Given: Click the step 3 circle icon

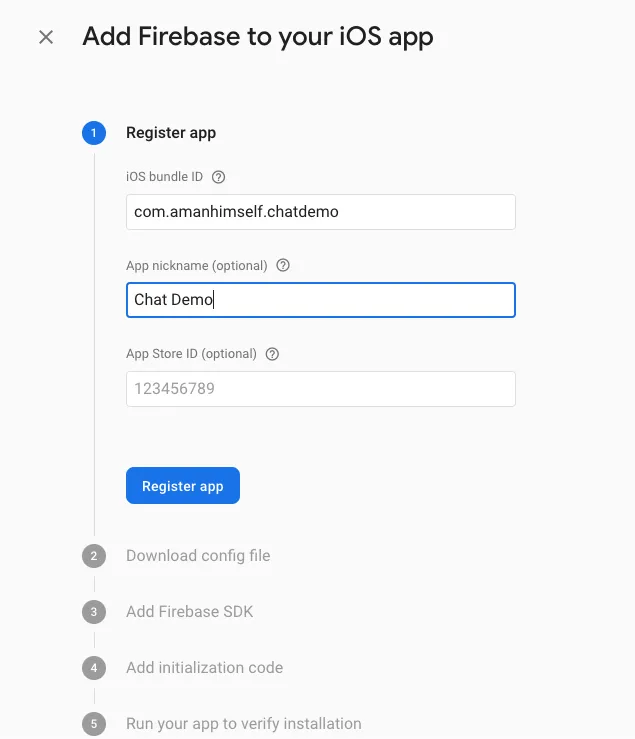Looking at the screenshot, I should pyautogui.click(x=94, y=612).
